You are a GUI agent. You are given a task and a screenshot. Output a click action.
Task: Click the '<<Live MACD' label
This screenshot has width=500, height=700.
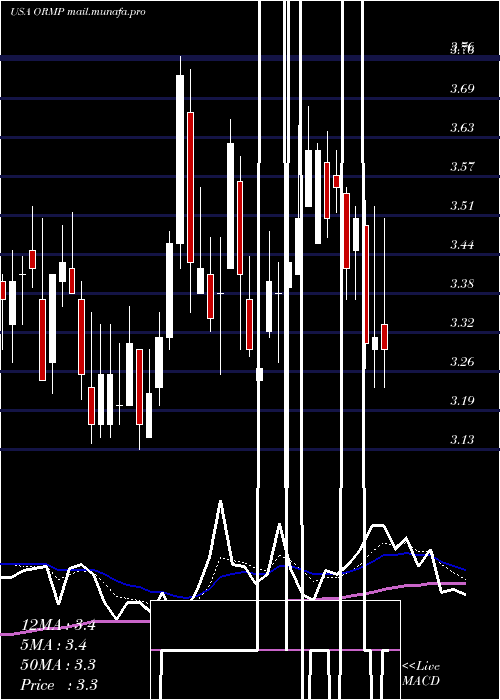coord(421,674)
